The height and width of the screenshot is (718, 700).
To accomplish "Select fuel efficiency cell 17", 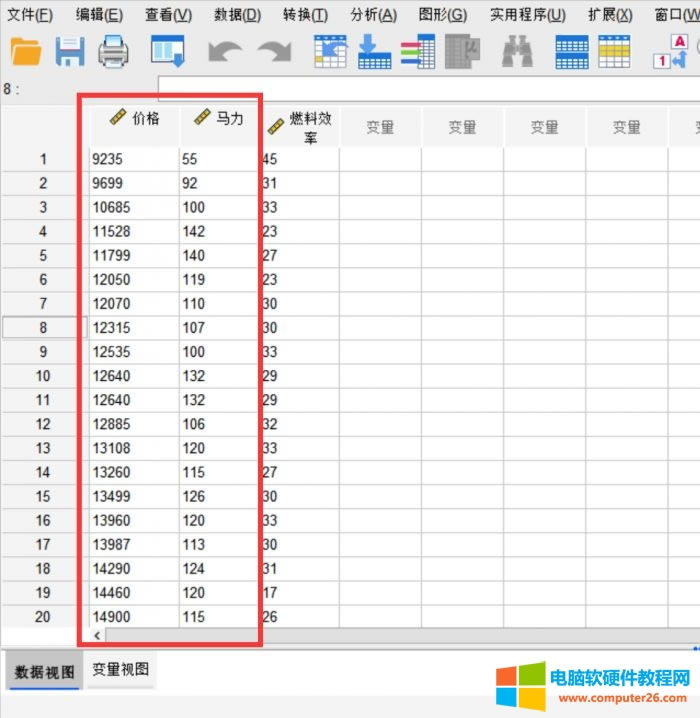I will pos(301,593).
